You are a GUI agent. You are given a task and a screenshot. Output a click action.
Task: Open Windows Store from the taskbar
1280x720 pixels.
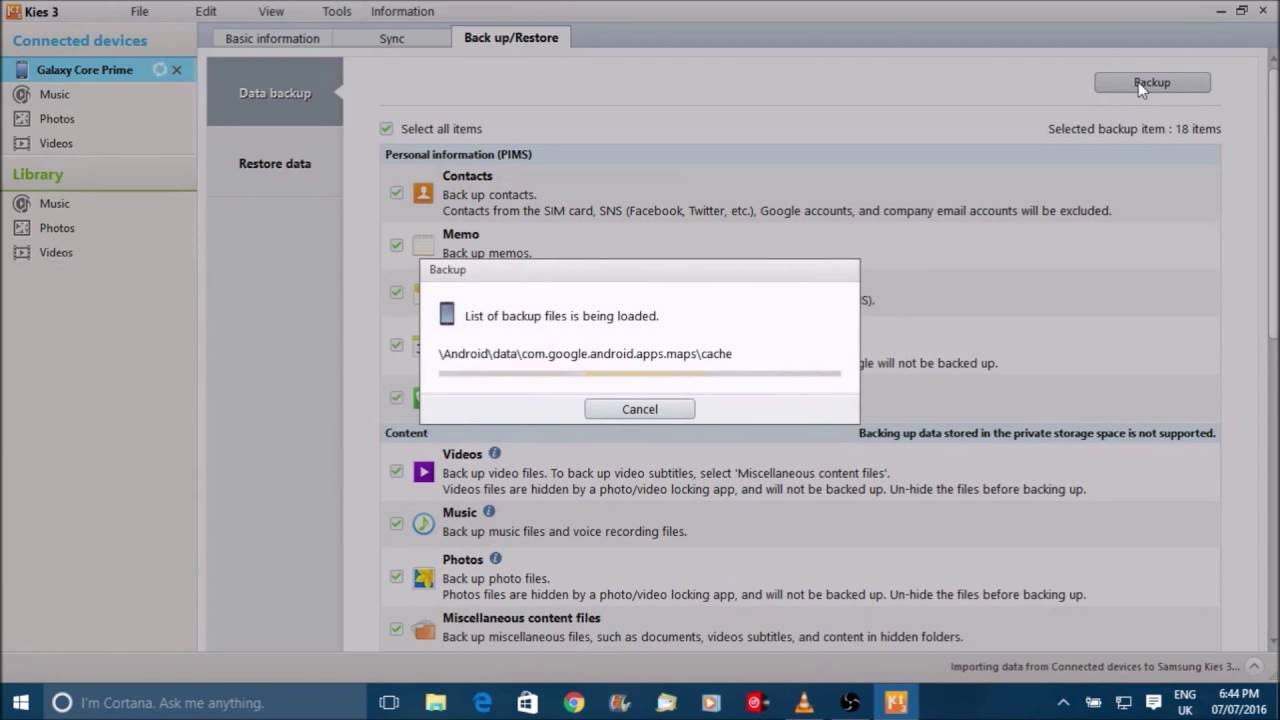(528, 703)
